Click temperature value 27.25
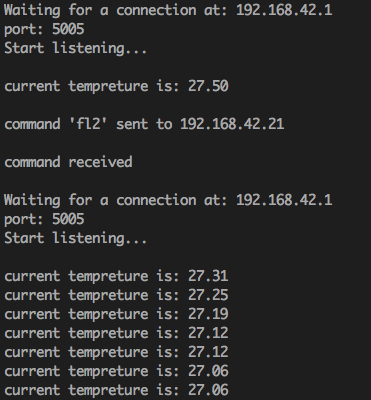Image resolution: width=371 pixels, height=400 pixels. [208, 295]
